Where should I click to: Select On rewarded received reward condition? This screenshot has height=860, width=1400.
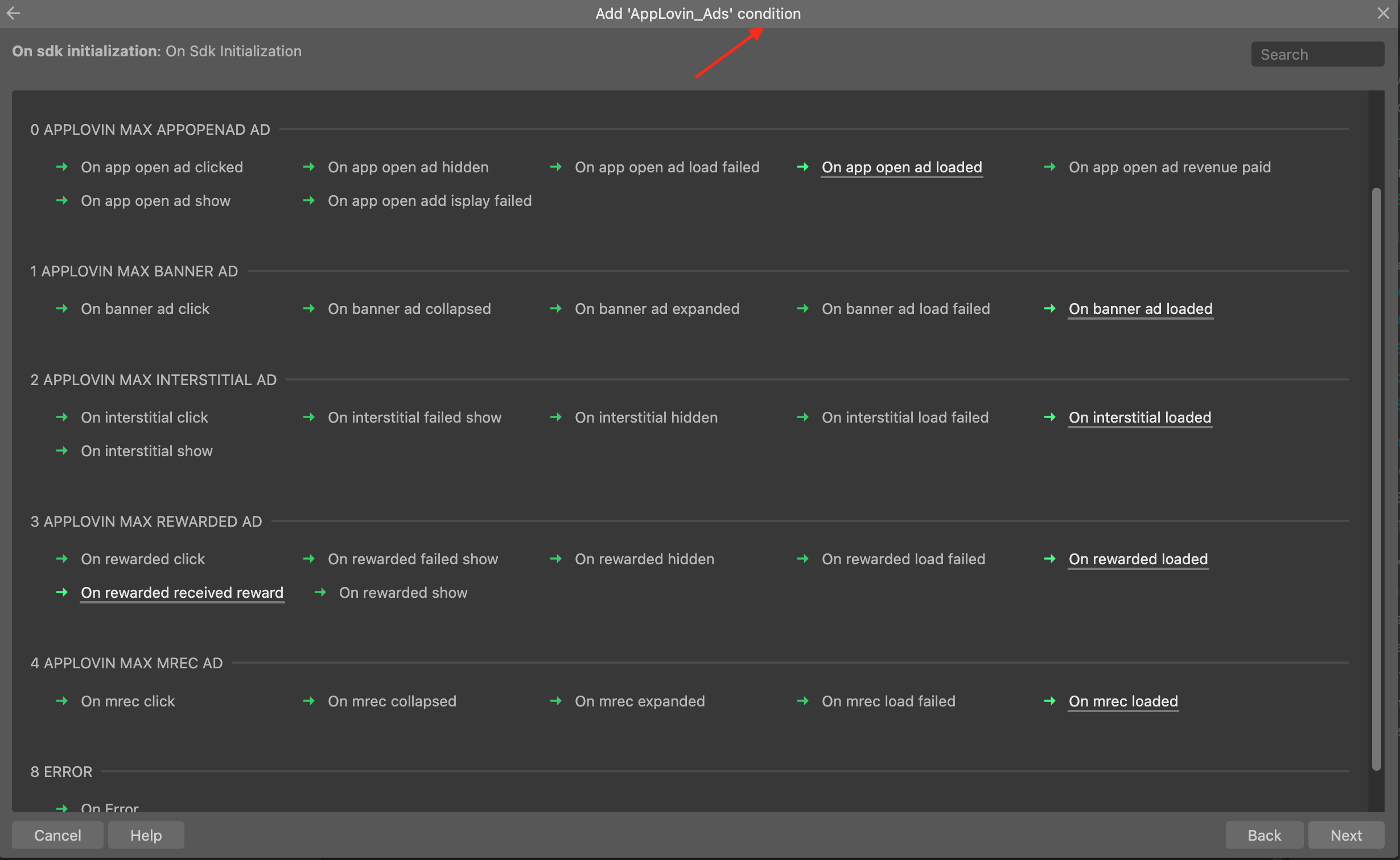(x=182, y=593)
